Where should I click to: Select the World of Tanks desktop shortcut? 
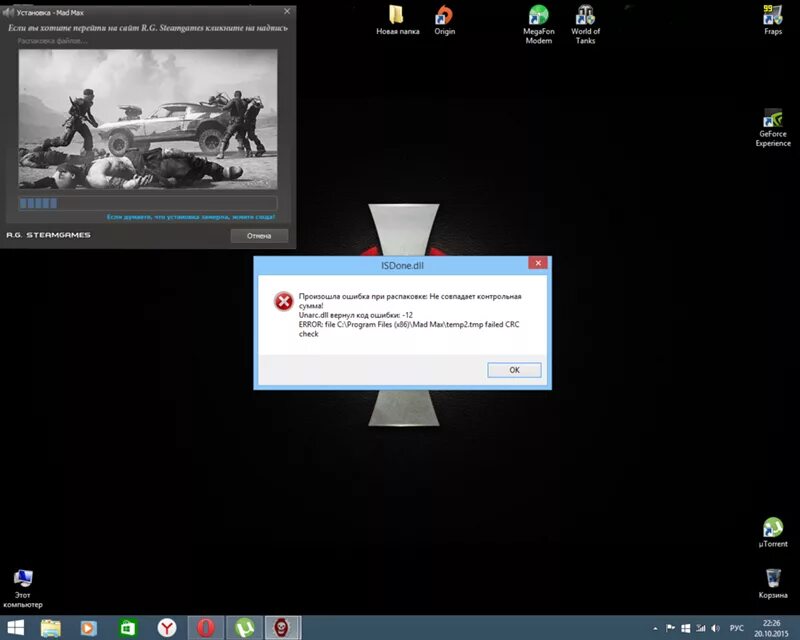[585, 24]
